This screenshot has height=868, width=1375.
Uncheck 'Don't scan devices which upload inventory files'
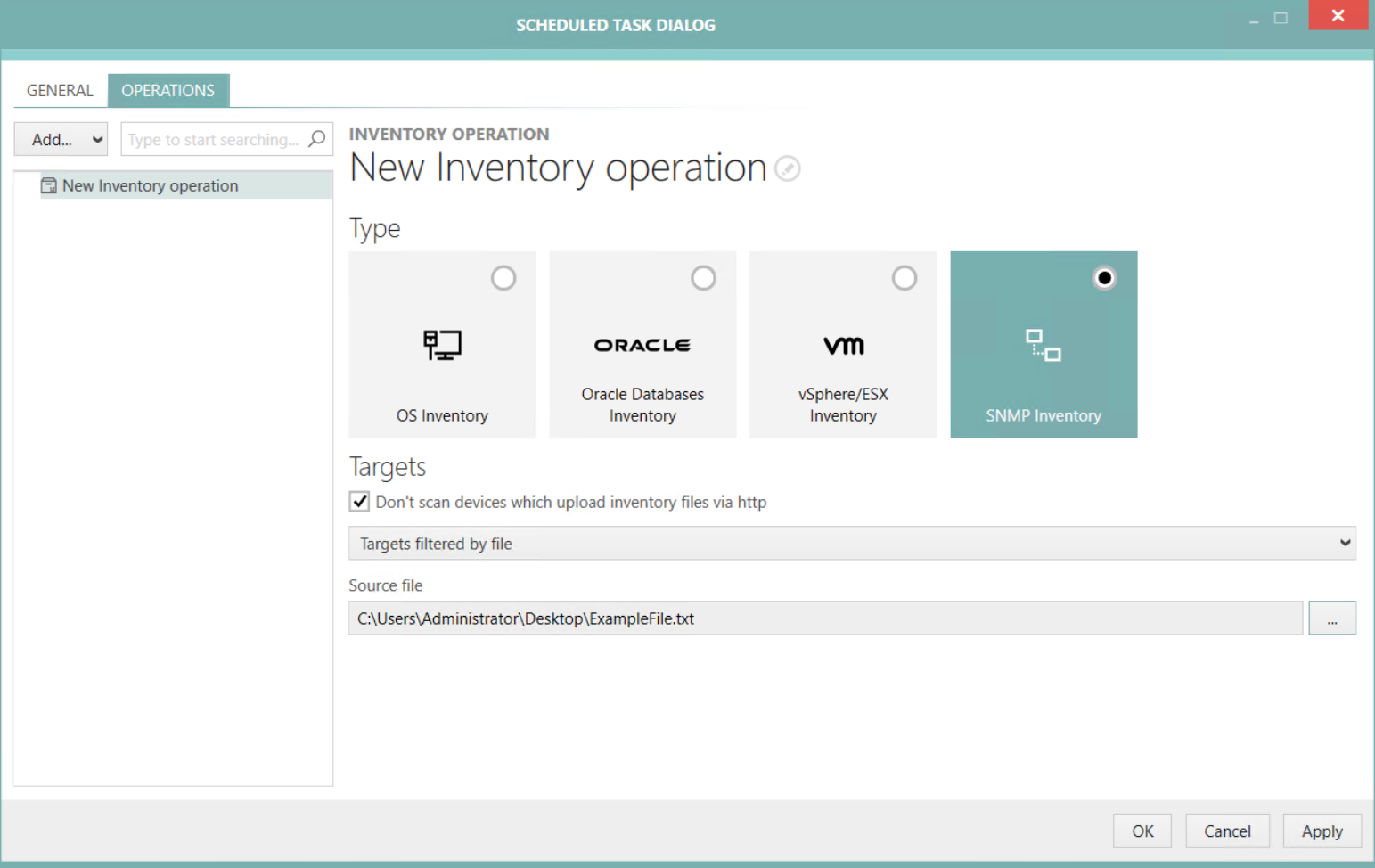click(358, 501)
